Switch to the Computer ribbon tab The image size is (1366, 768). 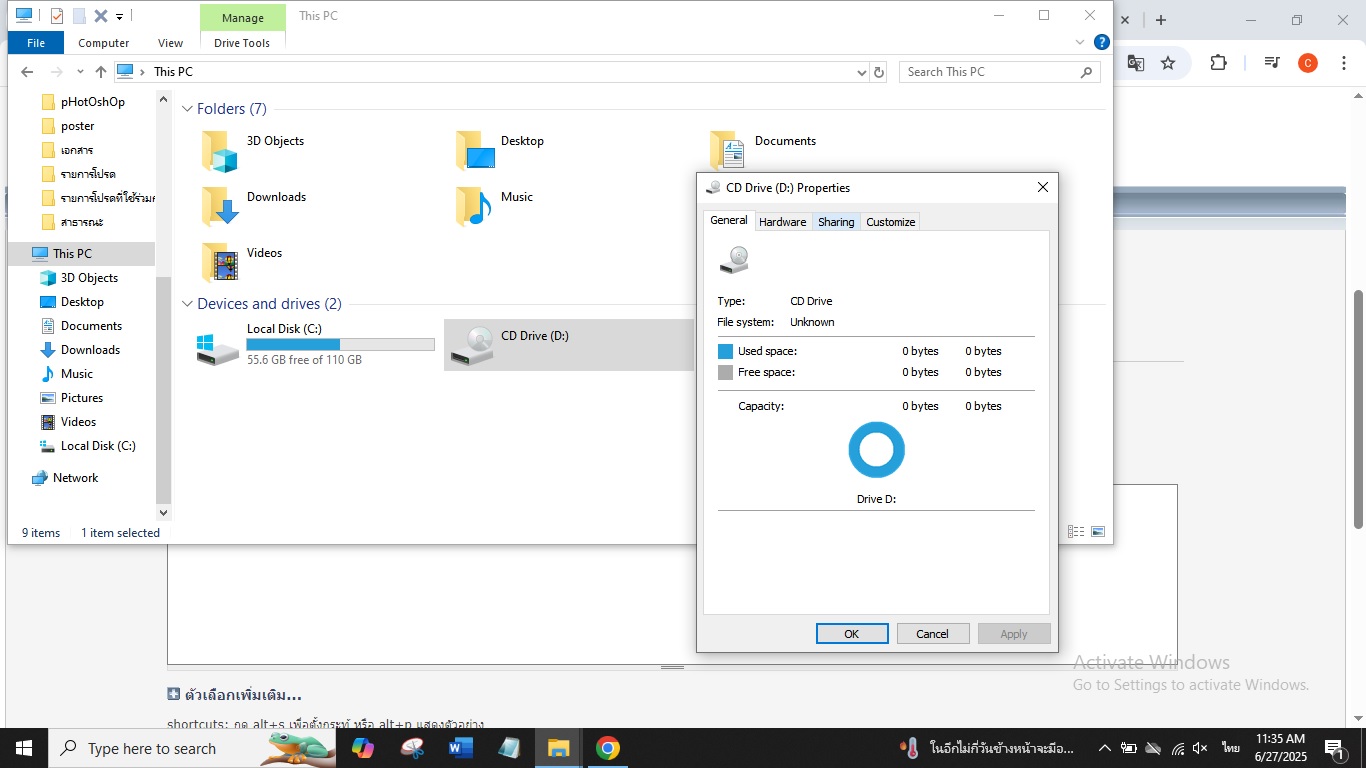pos(104,43)
